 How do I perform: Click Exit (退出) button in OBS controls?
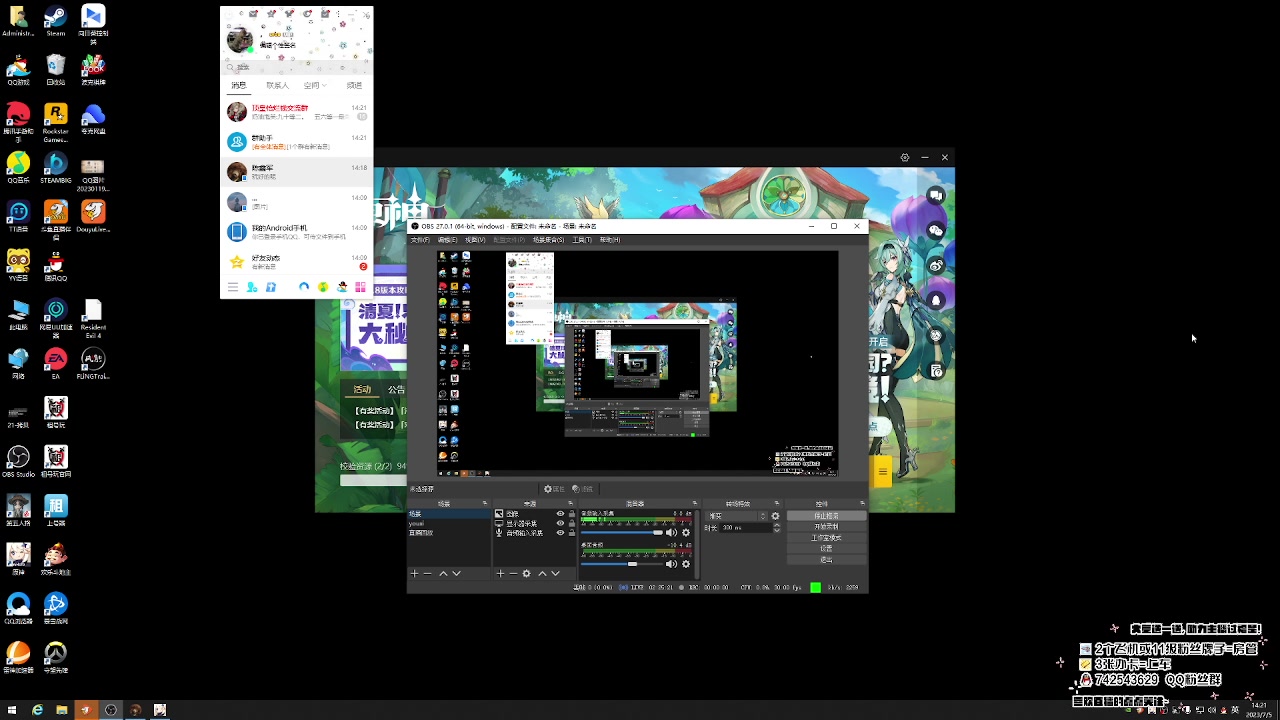(x=826, y=559)
